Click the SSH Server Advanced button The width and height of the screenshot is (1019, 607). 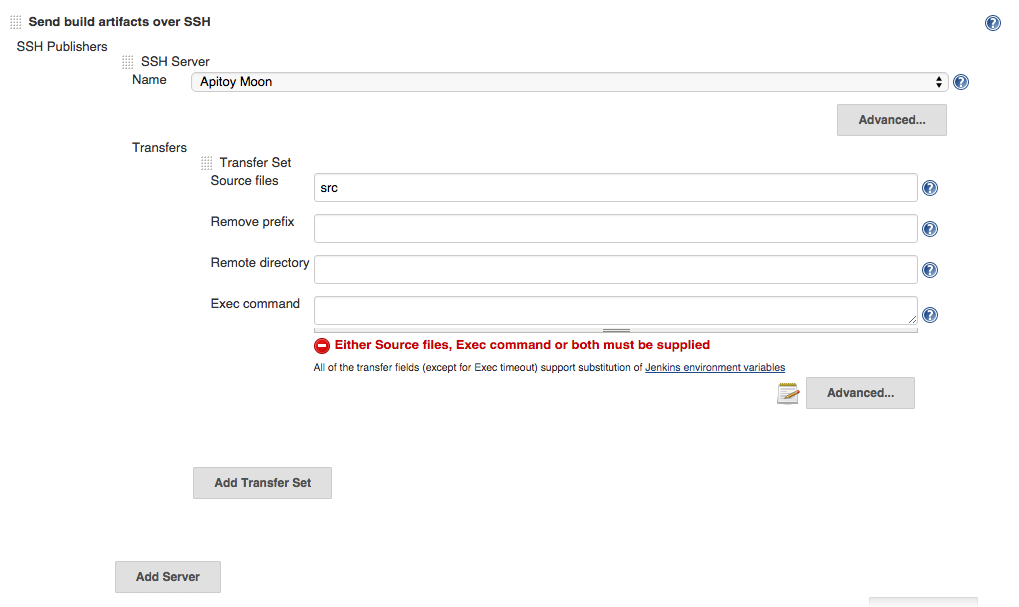click(892, 120)
